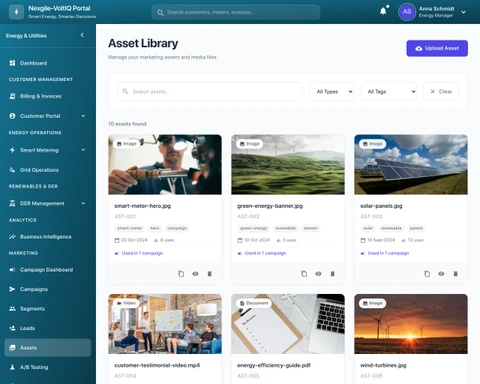Click the Document badge on energy-efficiency-guide.pdf

click(254, 303)
